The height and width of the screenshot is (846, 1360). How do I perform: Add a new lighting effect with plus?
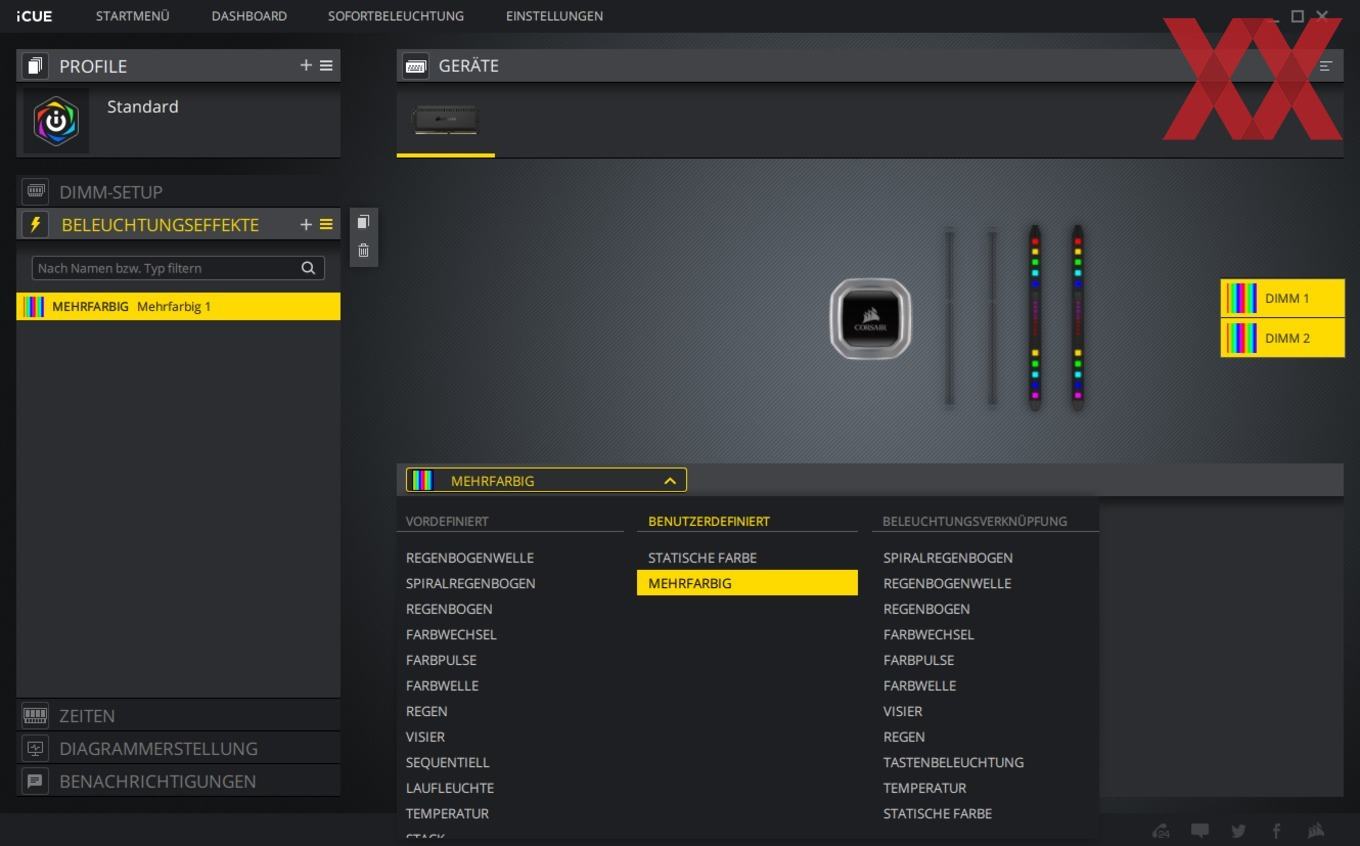pyautogui.click(x=306, y=224)
